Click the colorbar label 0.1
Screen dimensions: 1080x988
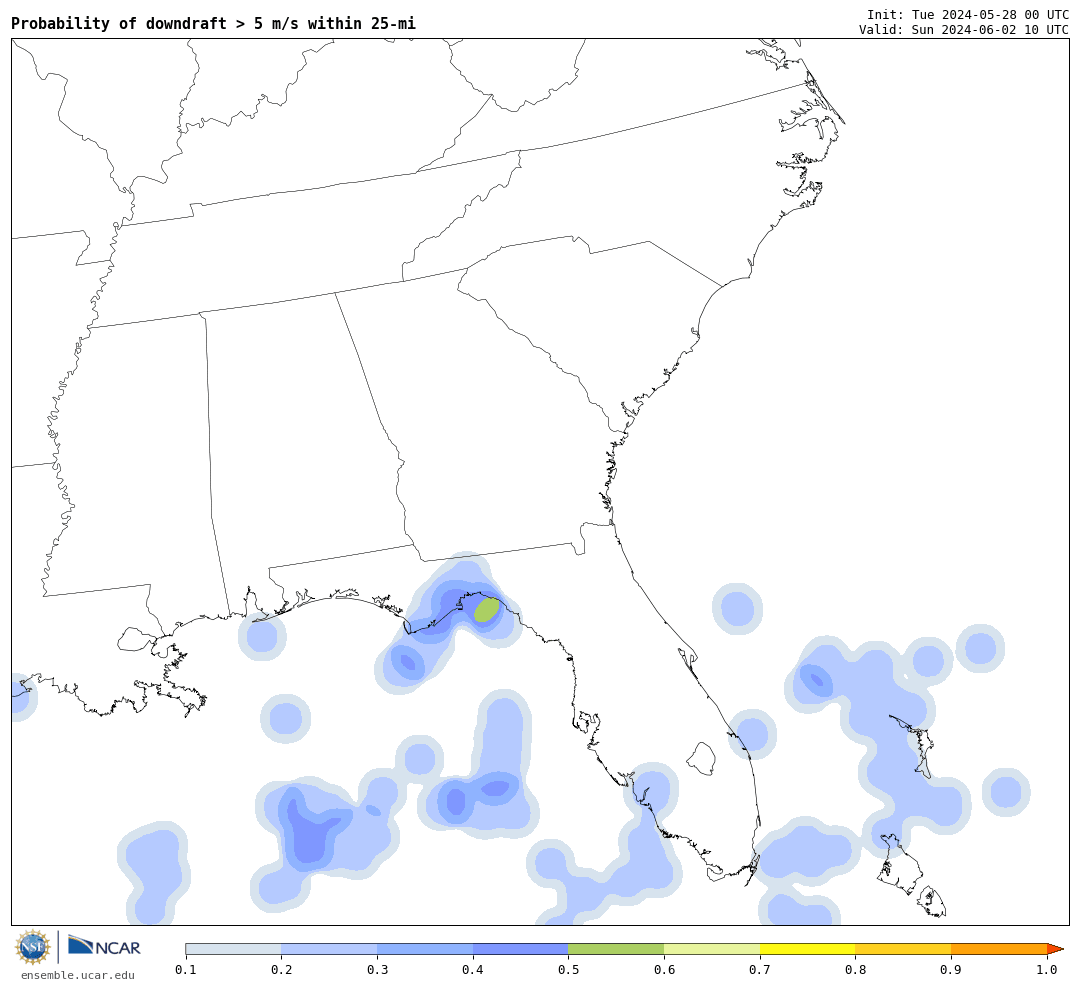[186, 970]
